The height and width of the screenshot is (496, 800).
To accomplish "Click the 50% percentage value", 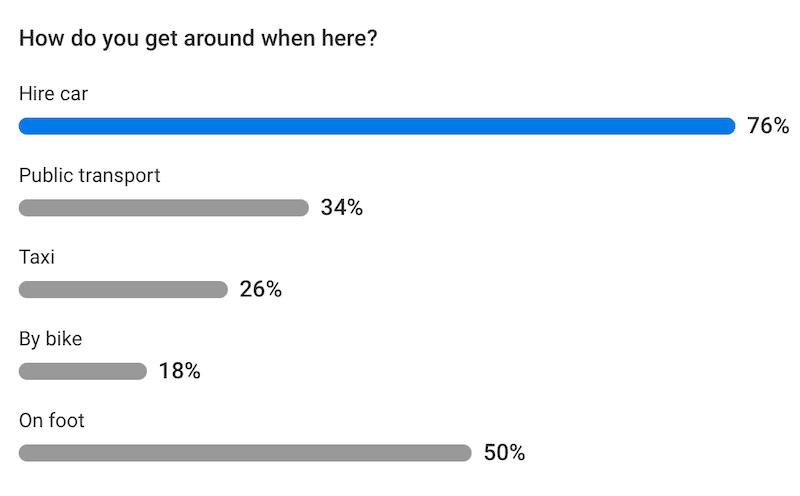I will [x=504, y=453].
